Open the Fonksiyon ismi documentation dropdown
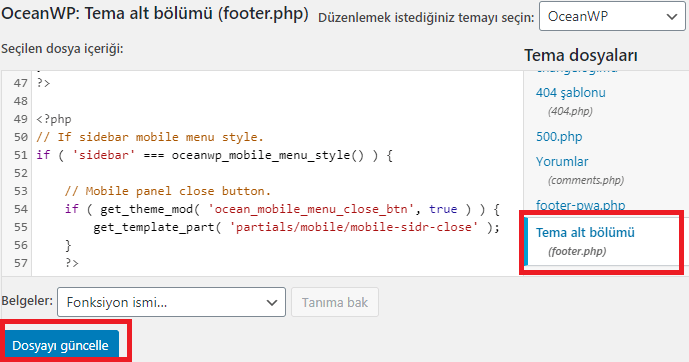The image size is (689, 362). [x=171, y=302]
